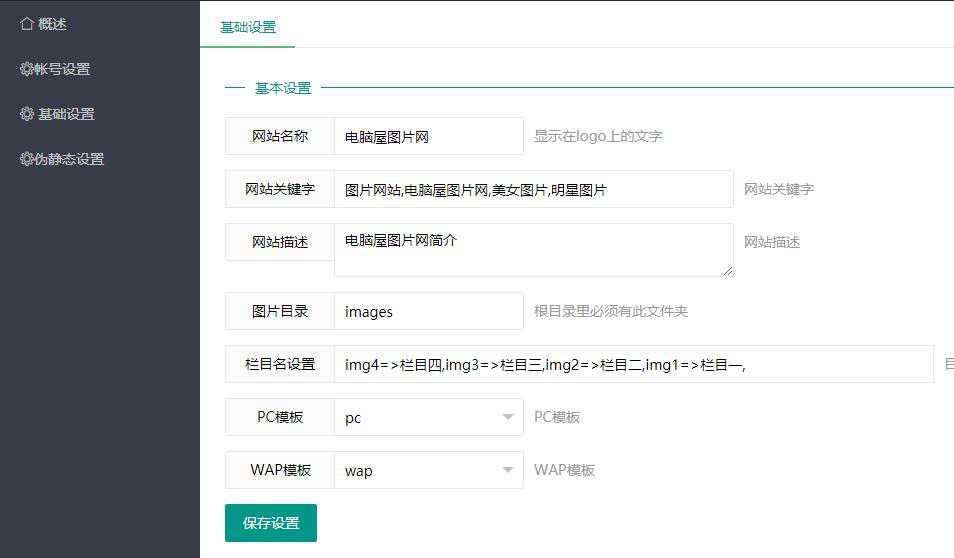The image size is (954, 558).
Task: Click the 图片目录 input containing images
Action: [428, 311]
